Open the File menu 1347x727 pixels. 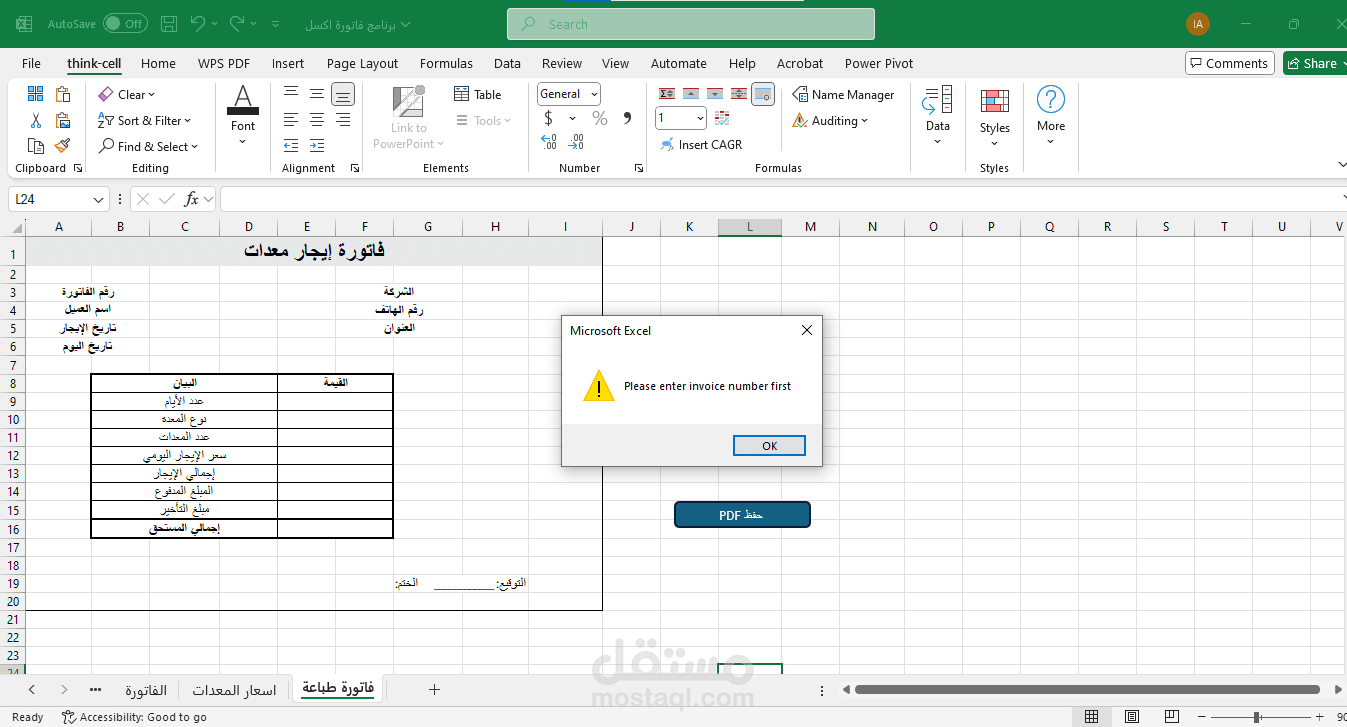(31, 63)
